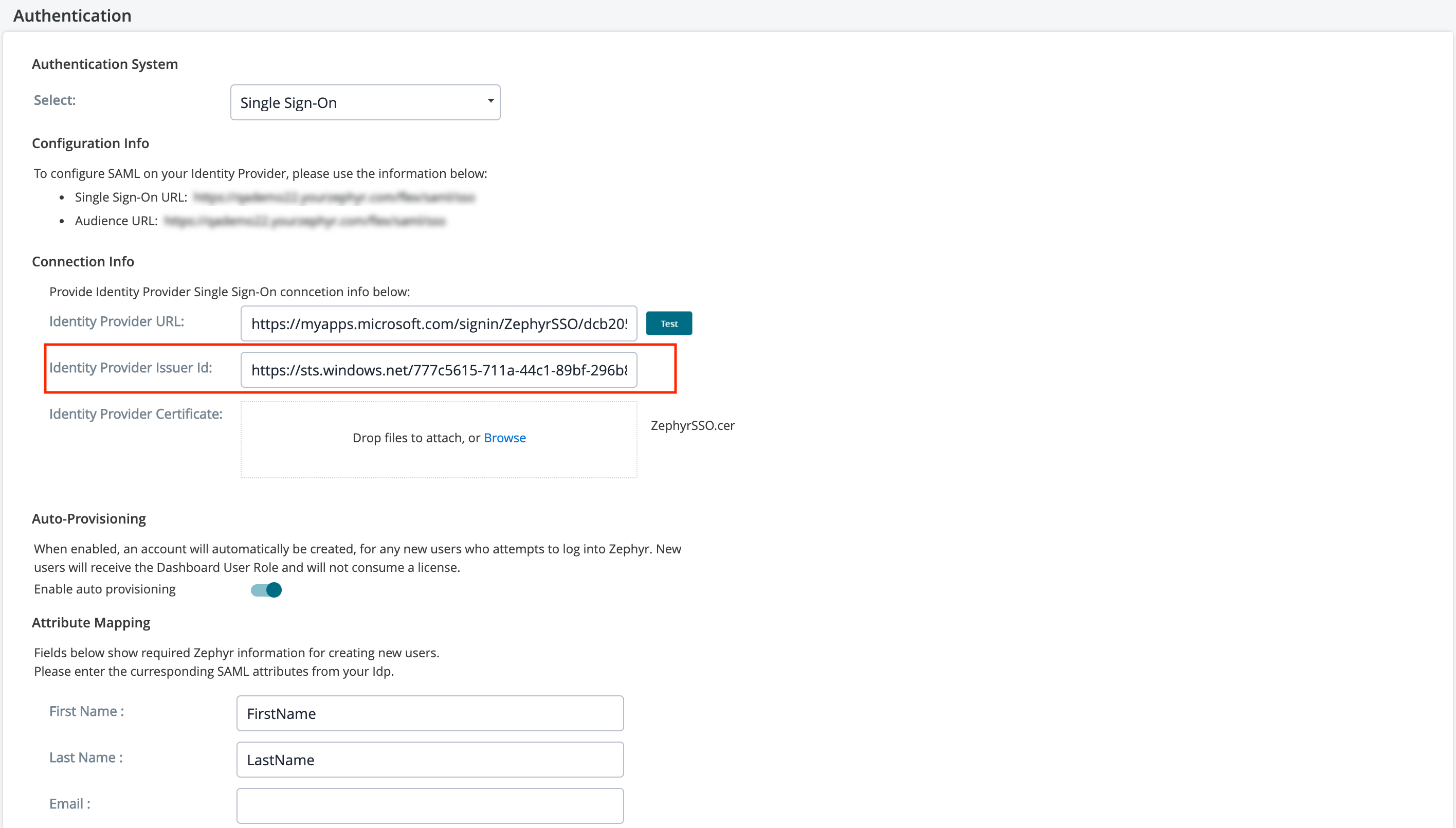Click the Identity Provider URL field

[x=439, y=323]
